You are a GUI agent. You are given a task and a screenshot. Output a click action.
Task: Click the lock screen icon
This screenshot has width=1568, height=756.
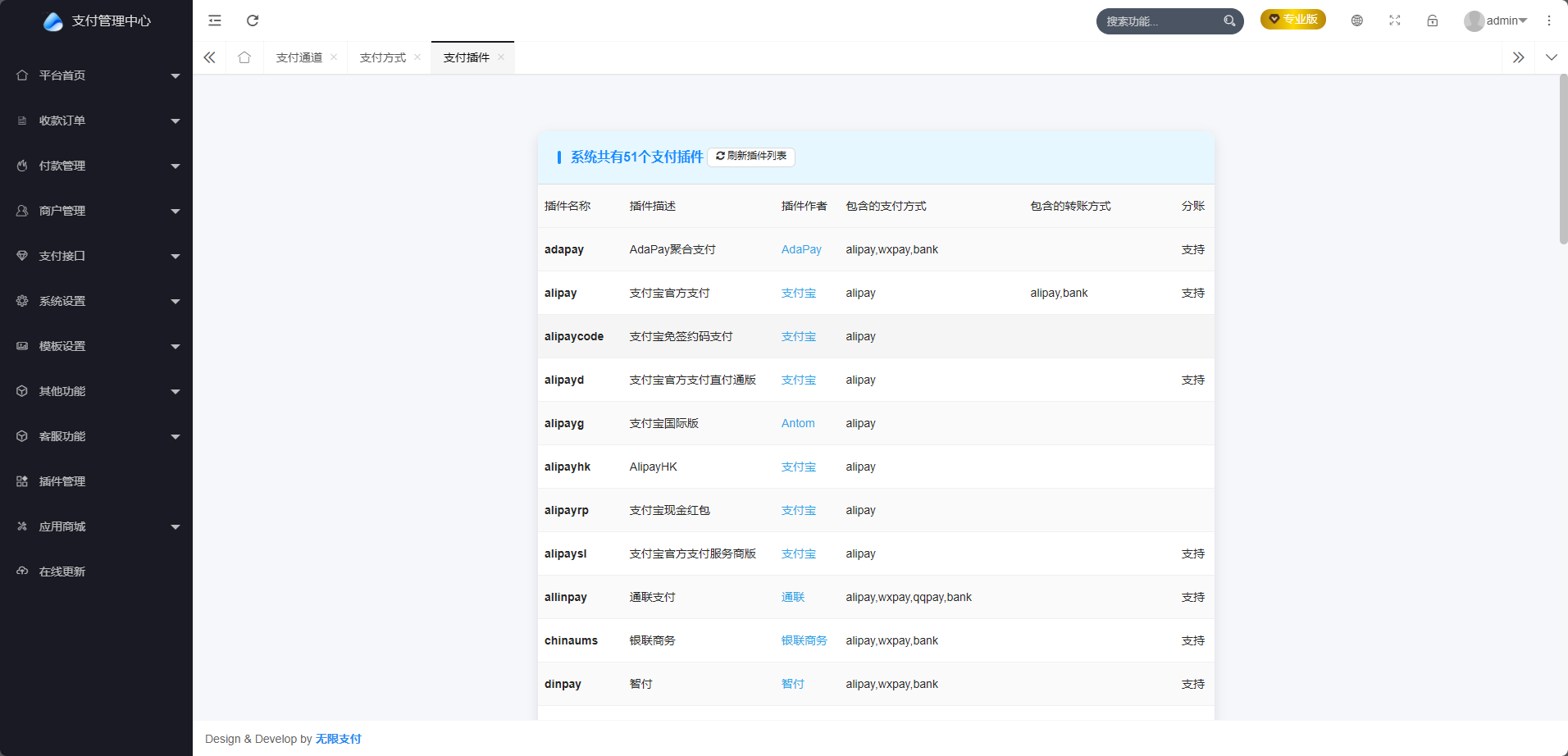[1433, 20]
